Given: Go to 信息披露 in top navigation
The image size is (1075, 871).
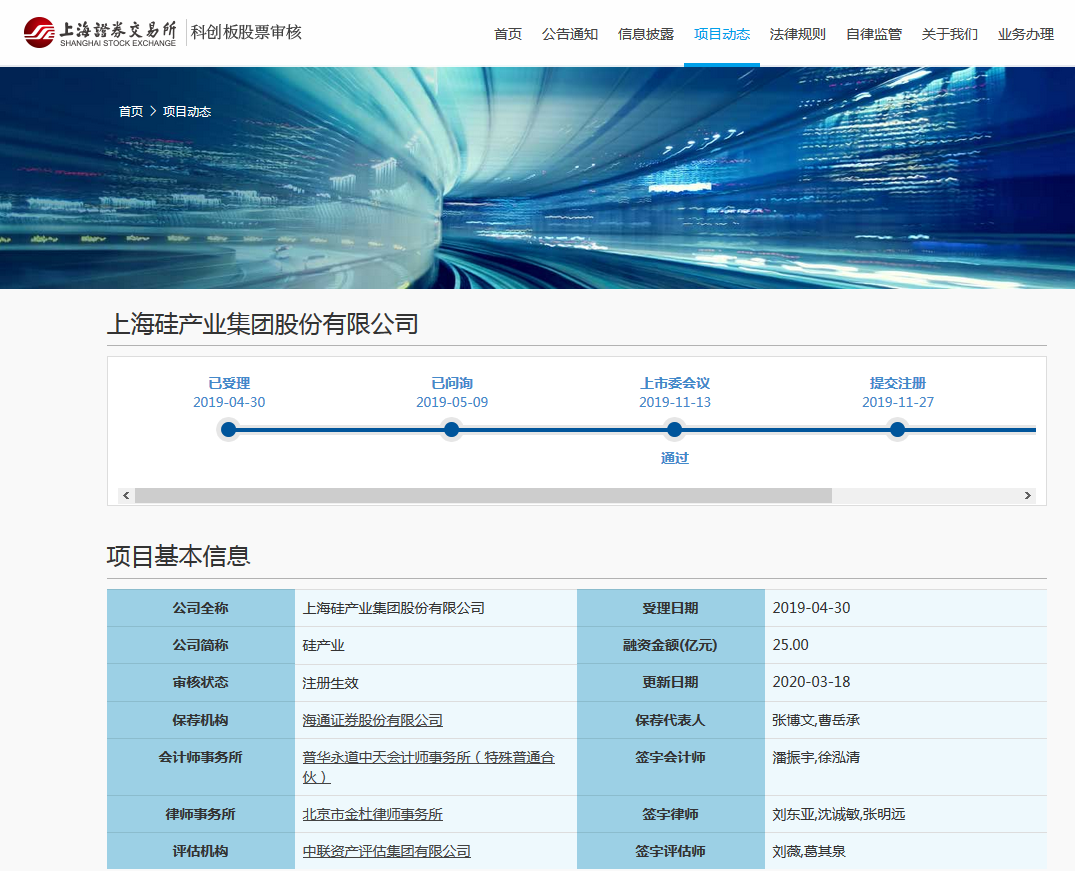Looking at the screenshot, I should coord(646,34).
